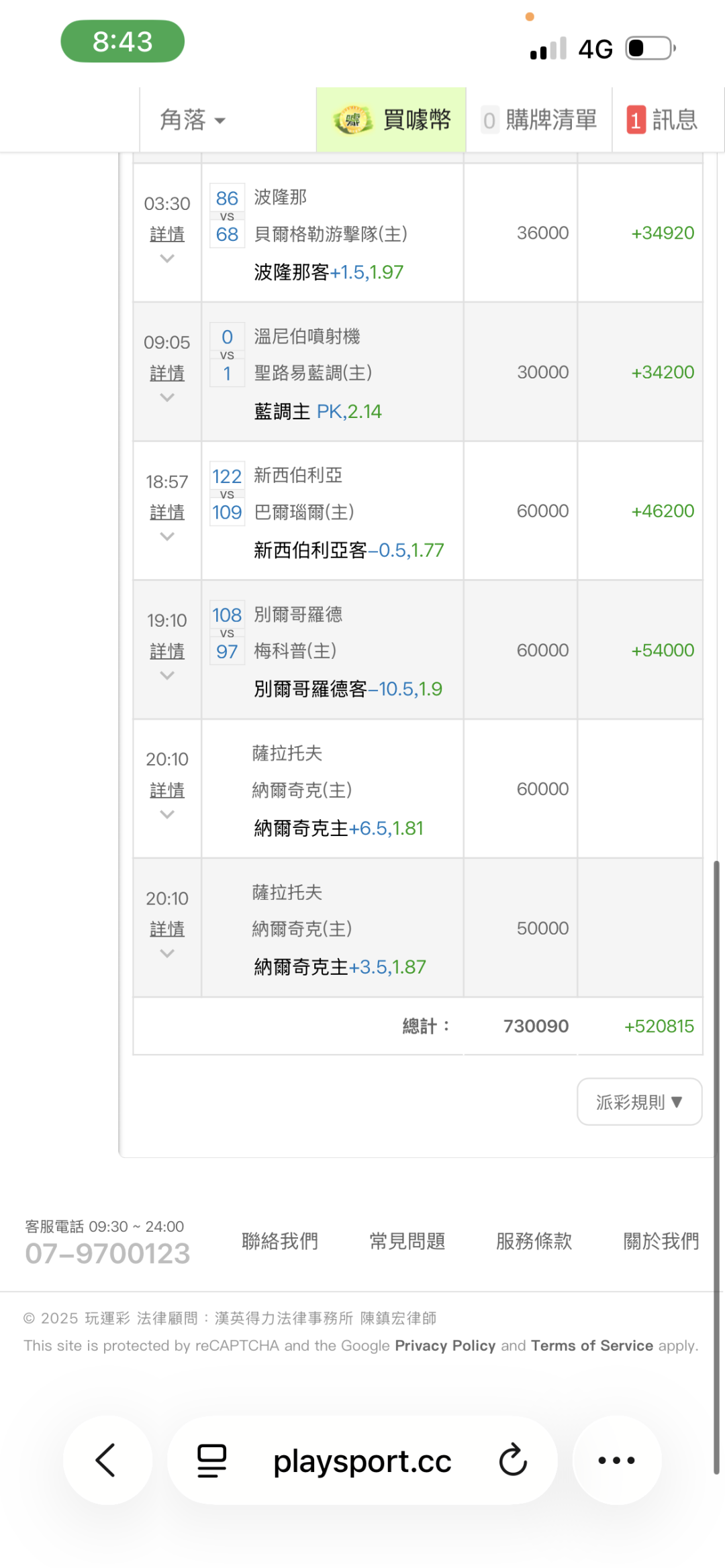The image size is (725, 1568).
Task: Open the browser tabs icon
Action: tap(211, 1461)
